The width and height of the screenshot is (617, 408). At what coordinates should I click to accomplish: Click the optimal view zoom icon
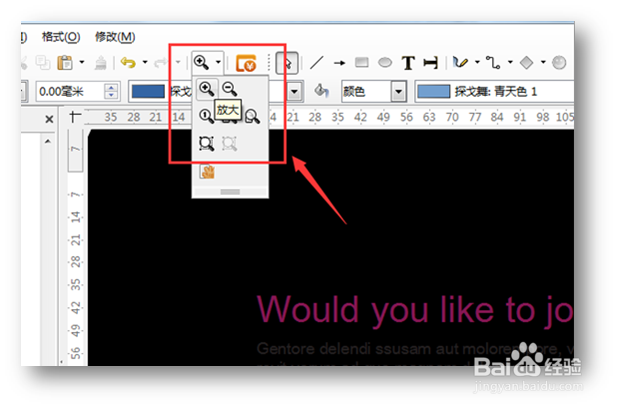tap(206, 144)
